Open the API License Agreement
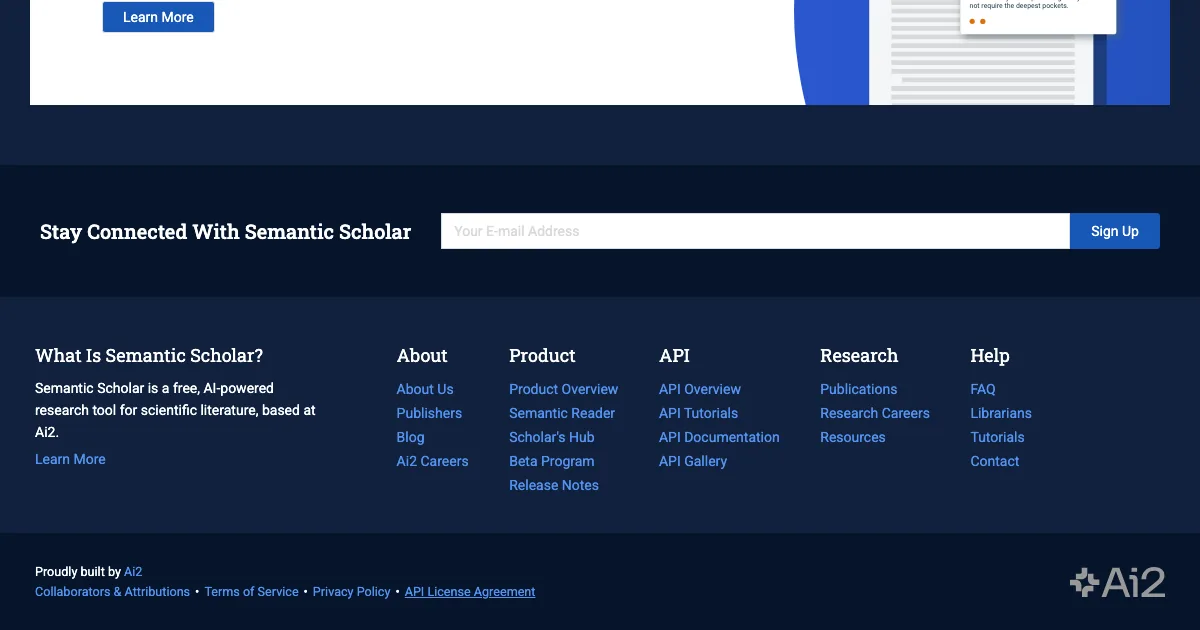 tap(470, 592)
